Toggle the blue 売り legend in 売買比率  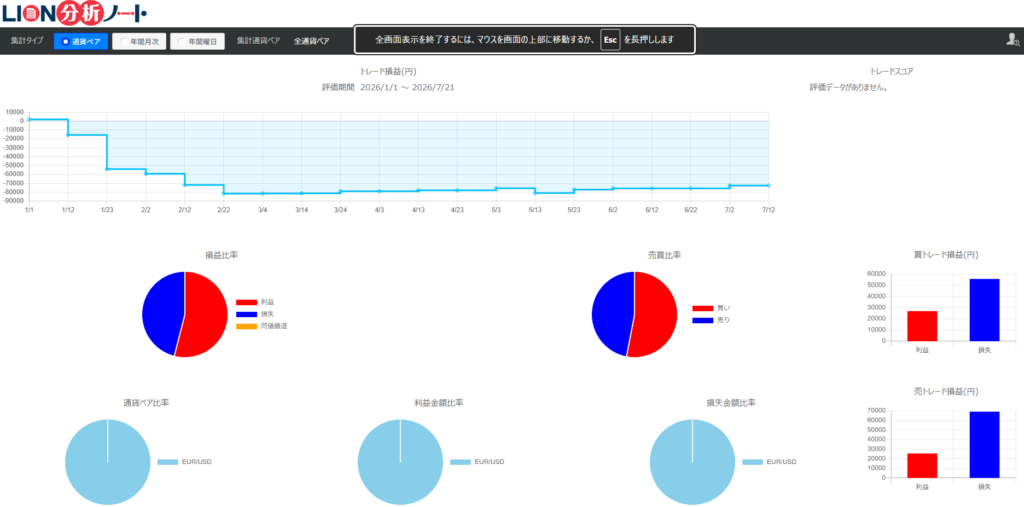[712, 320]
